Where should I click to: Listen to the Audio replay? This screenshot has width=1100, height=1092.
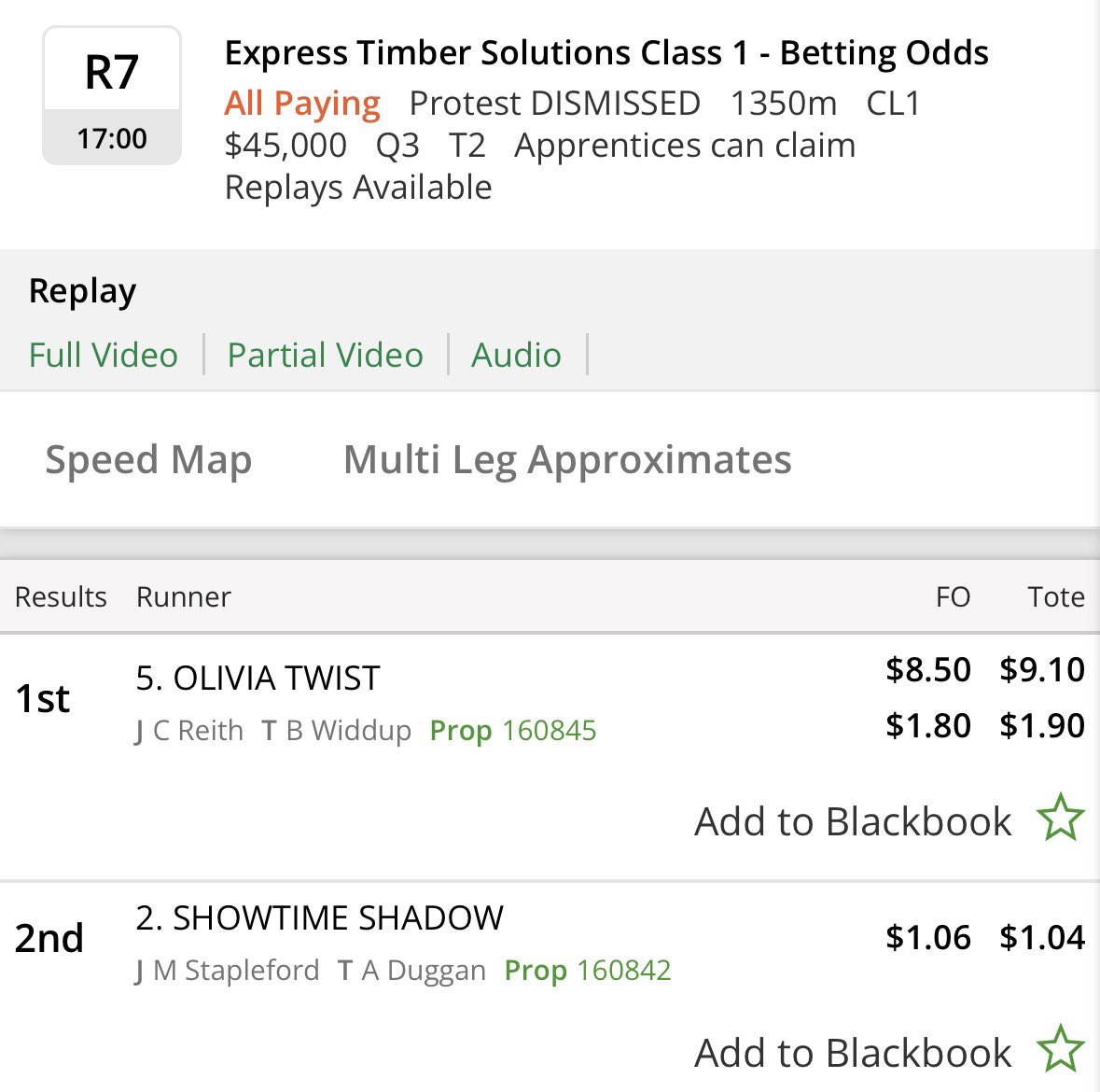[x=516, y=355]
